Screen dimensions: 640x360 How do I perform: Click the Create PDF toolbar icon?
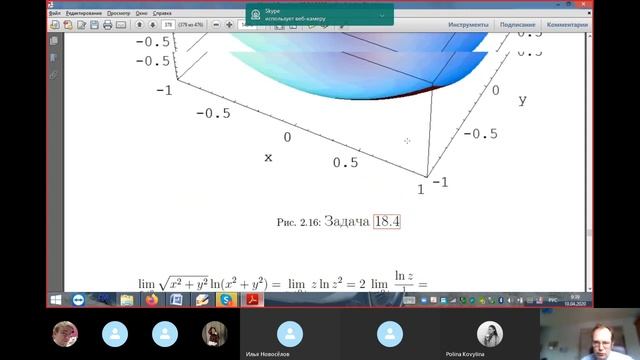pos(55,25)
